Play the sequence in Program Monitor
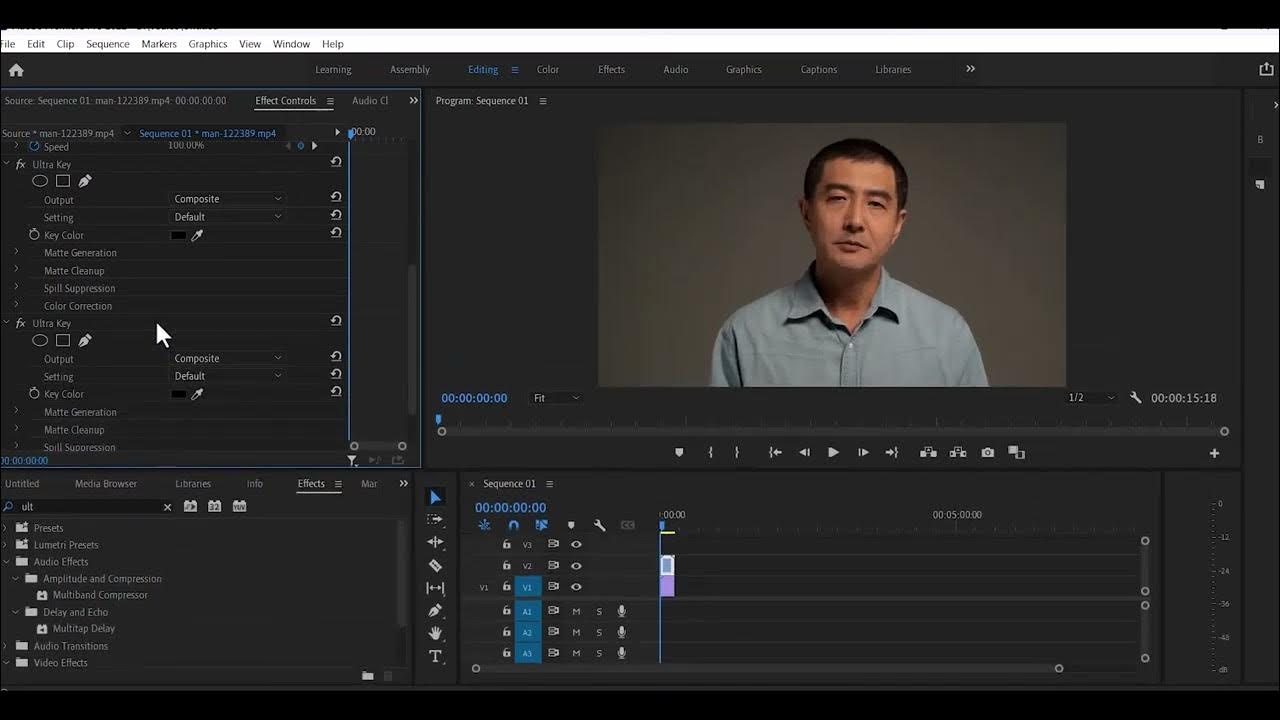The image size is (1280, 720). coord(833,453)
